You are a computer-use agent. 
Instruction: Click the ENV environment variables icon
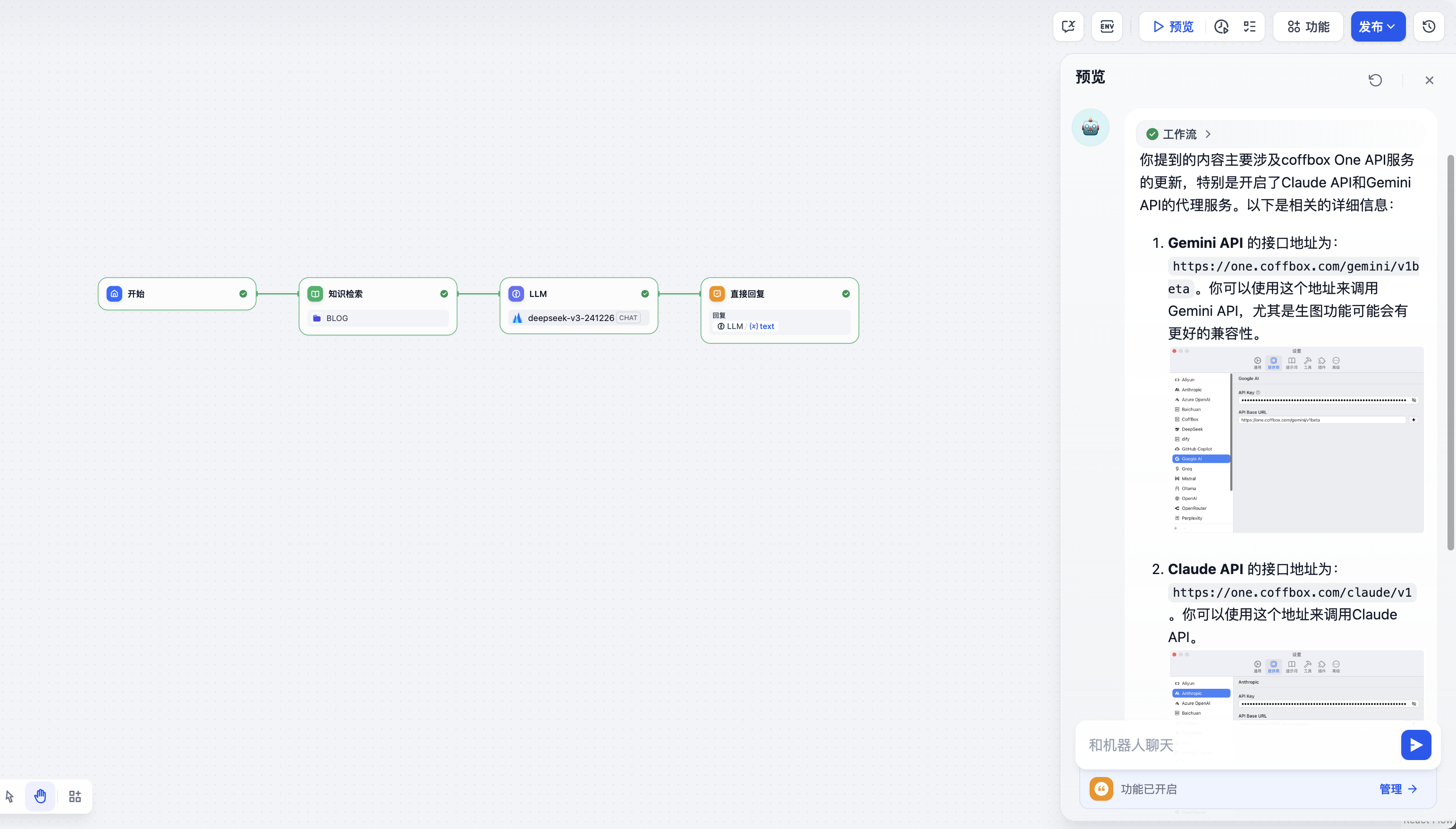pyautogui.click(x=1106, y=27)
